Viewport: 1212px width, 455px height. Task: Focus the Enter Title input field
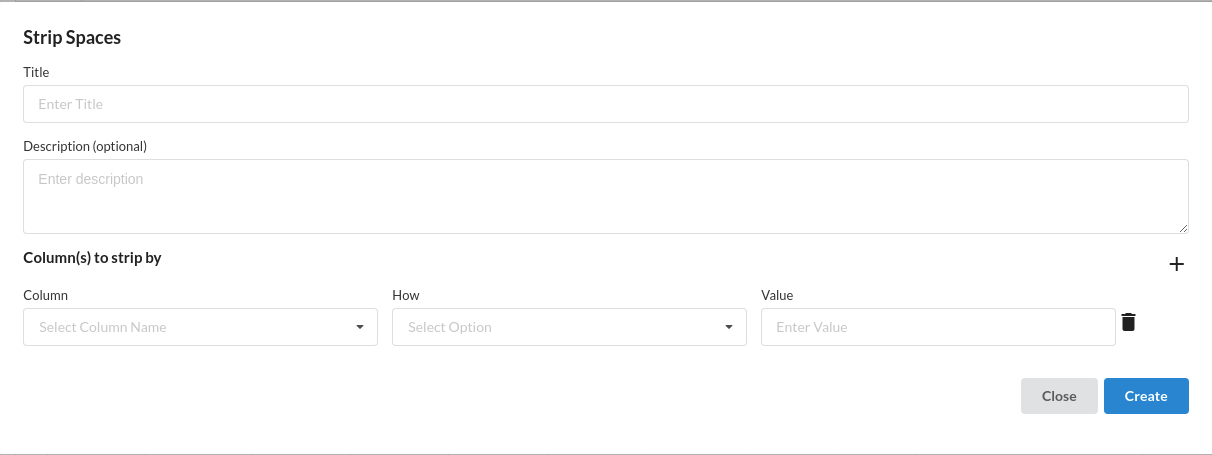pyautogui.click(x=606, y=104)
